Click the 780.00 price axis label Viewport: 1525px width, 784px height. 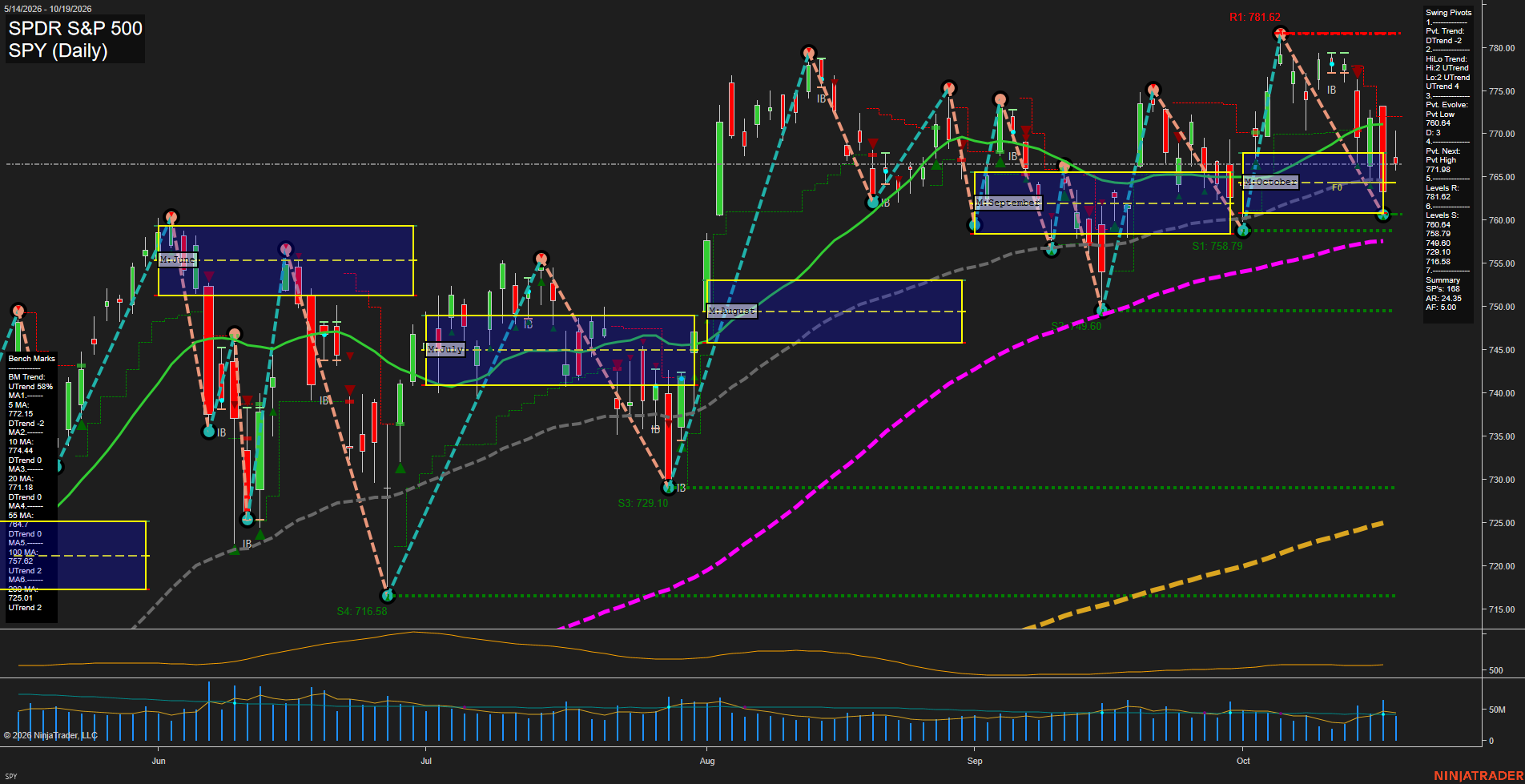pyautogui.click(x=1502, y=48)
